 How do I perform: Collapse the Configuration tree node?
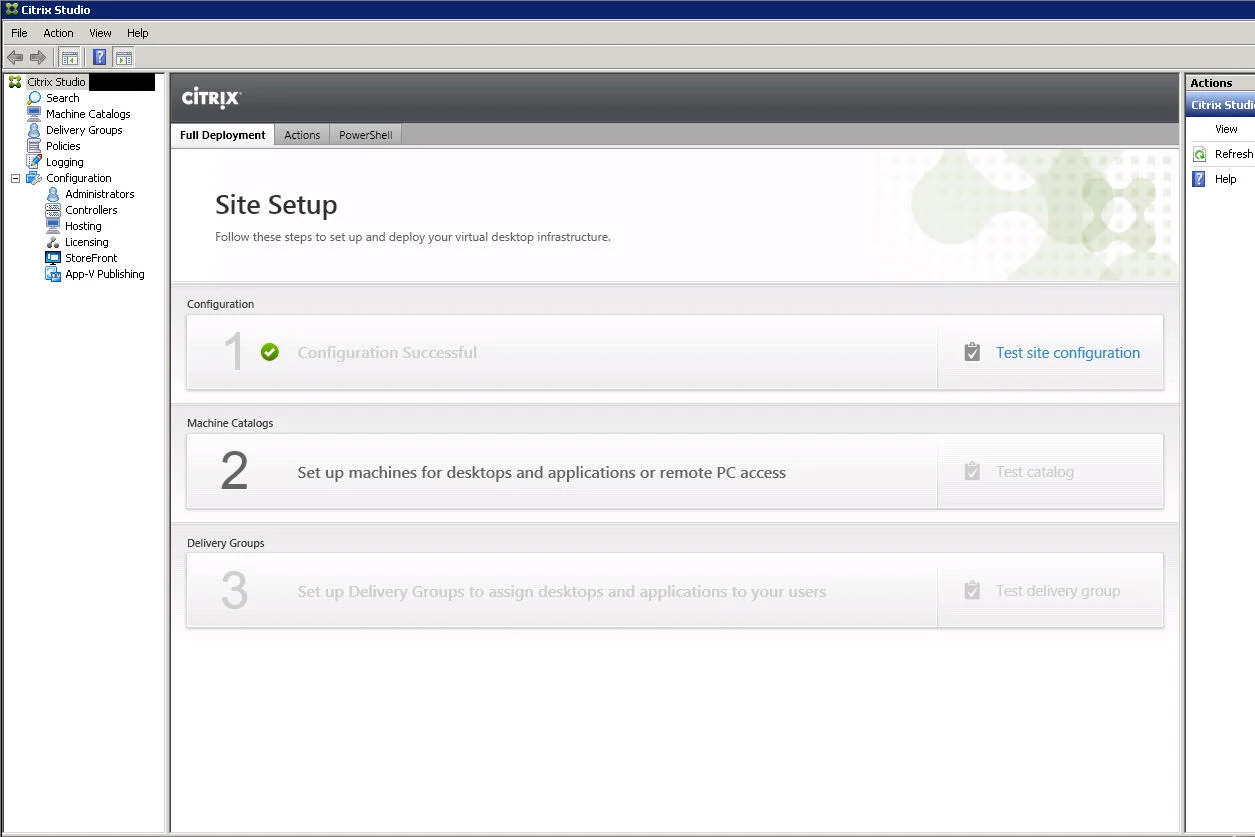(x=15, y=178)
